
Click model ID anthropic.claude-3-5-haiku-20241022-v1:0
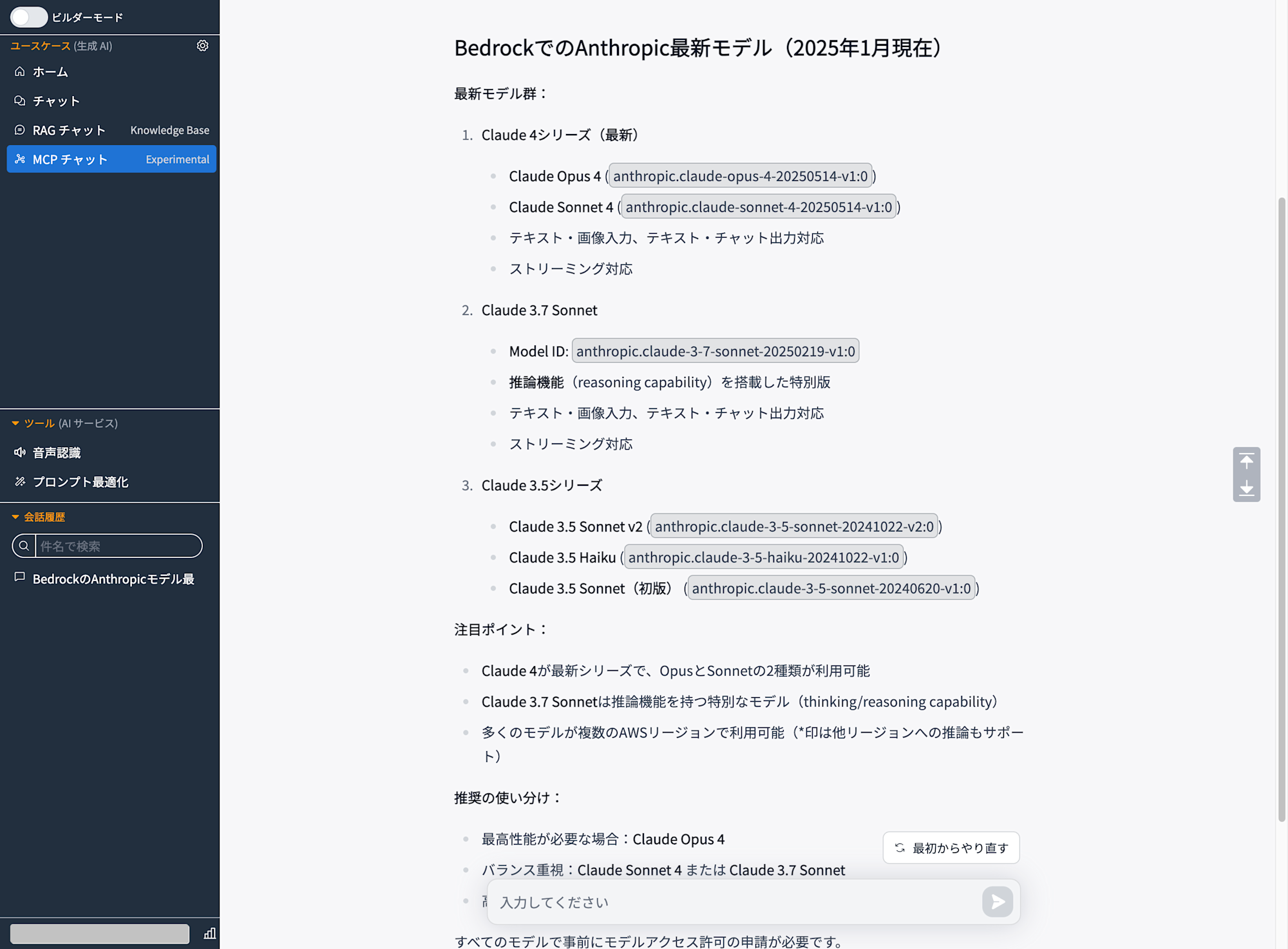(x=764, y=557)
